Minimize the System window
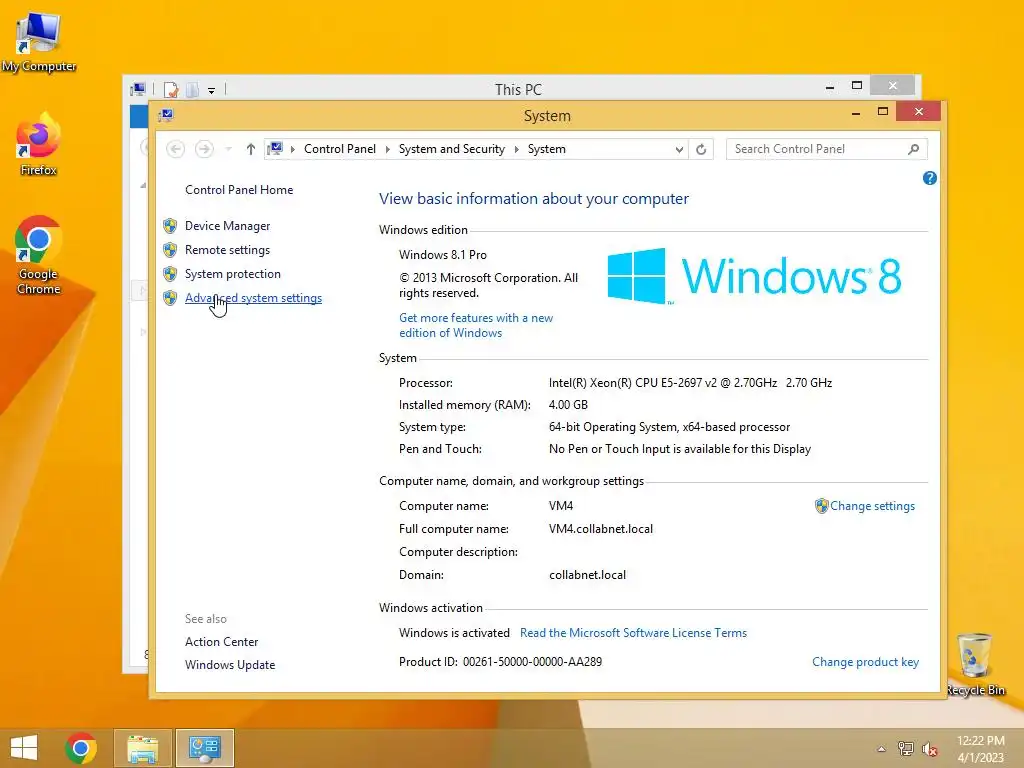The width and height of the screenshot is (1024, 768). coord(856,114)
